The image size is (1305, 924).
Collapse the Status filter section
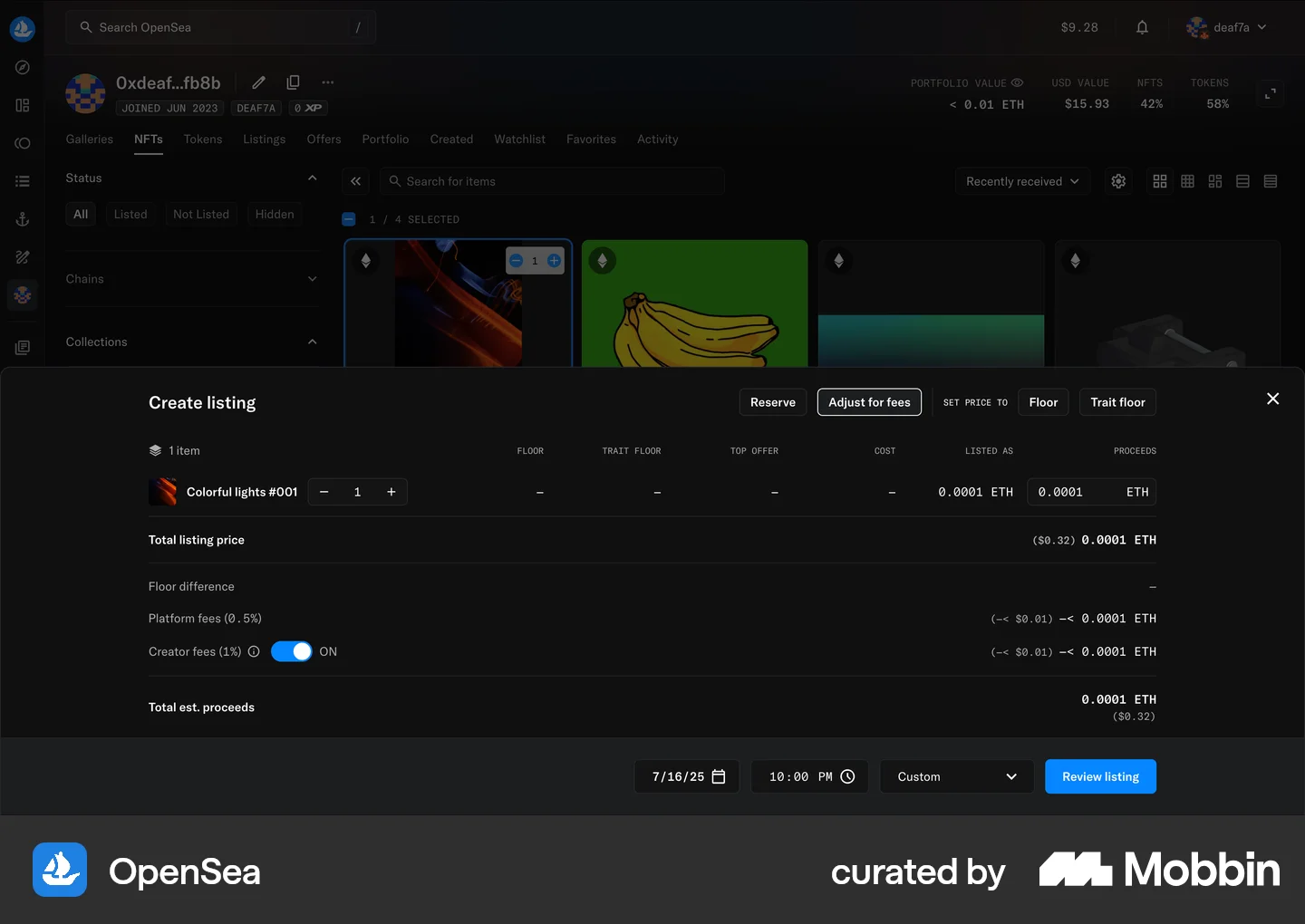pos(312,178)
